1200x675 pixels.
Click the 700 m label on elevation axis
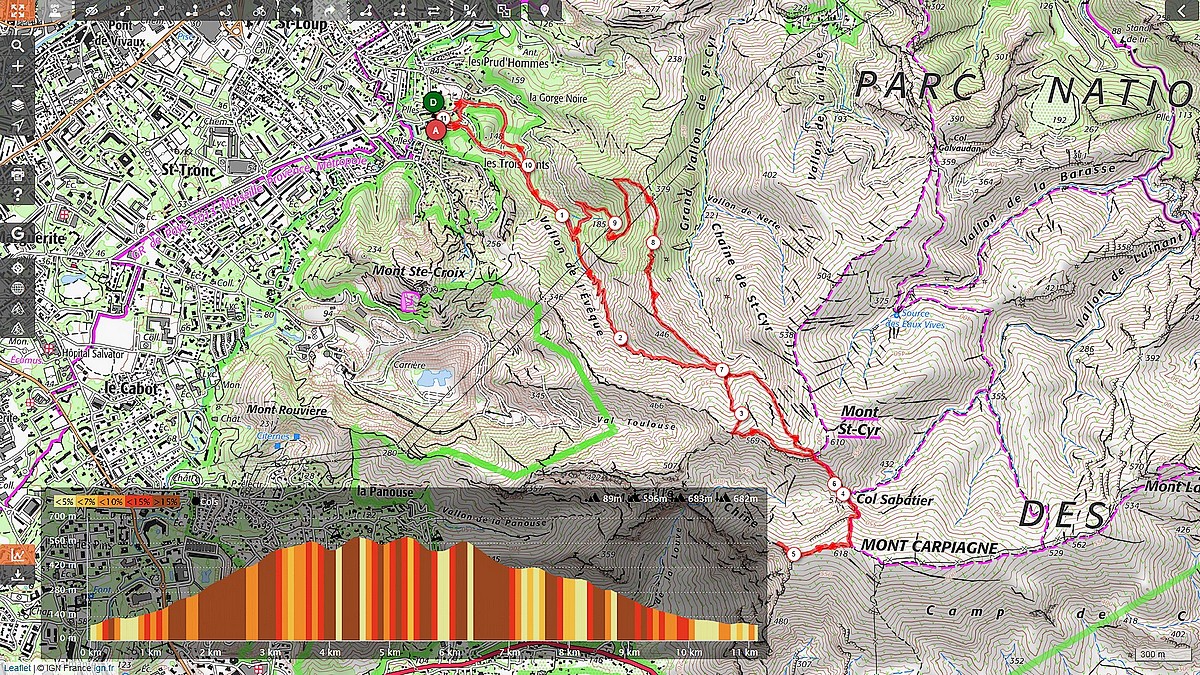(x=62, y=515)
